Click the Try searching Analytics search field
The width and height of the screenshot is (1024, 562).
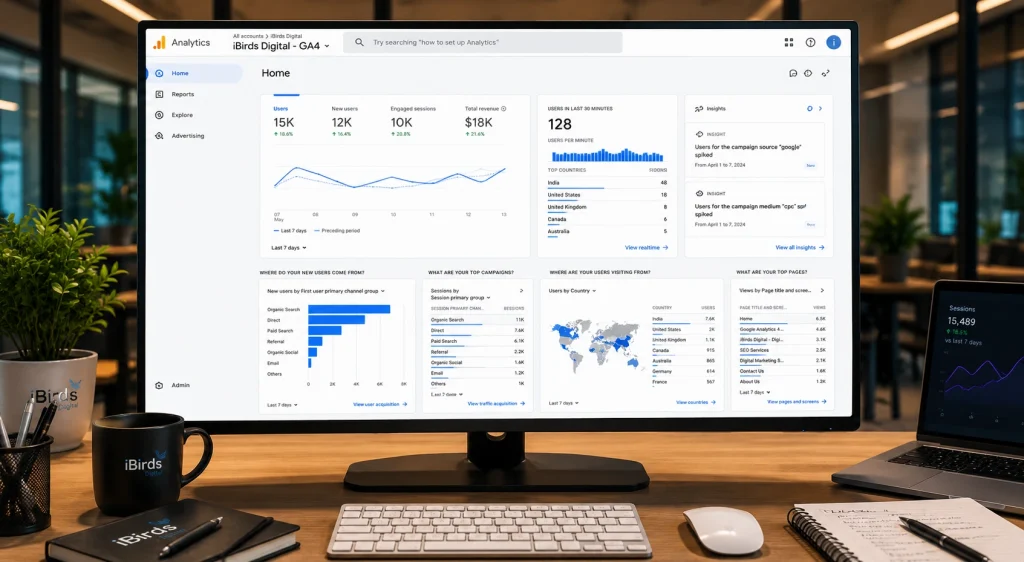[x=483, y=42]
